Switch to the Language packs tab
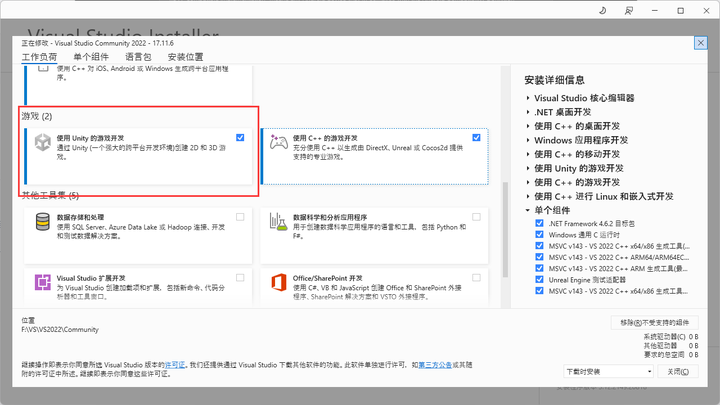 (138, 57)
